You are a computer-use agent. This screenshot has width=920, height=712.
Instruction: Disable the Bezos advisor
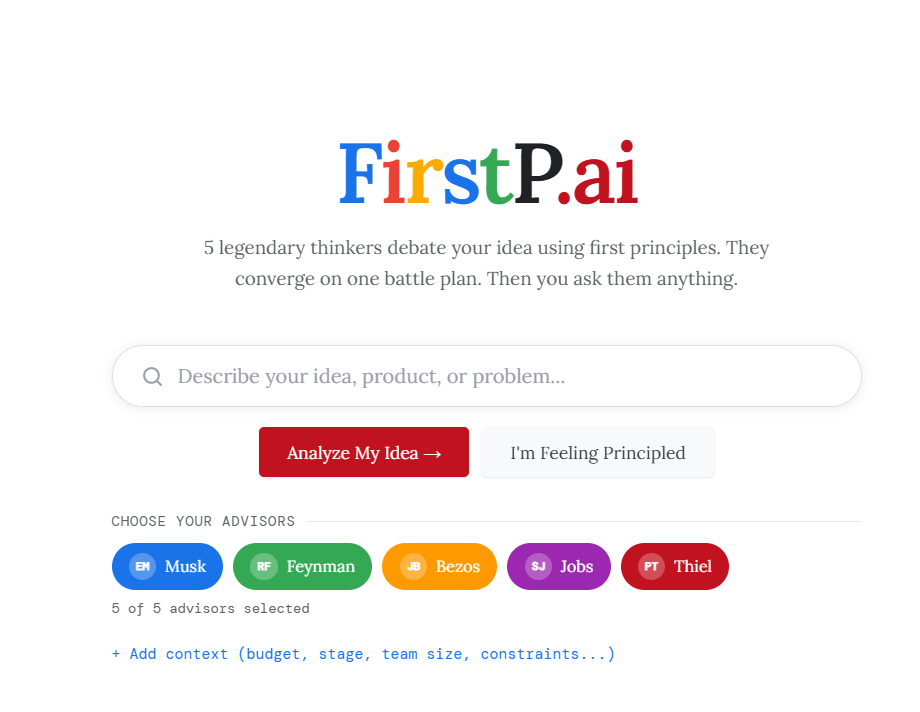pyautogui.click(x=439, y=566)
